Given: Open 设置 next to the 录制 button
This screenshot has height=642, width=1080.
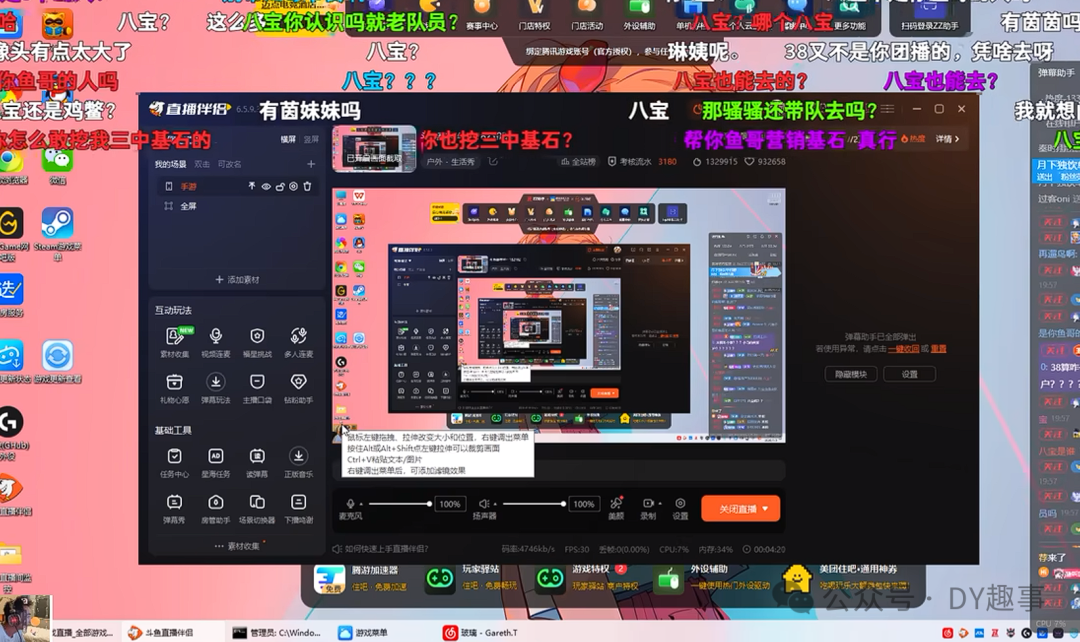Looking at the screenshot, I should pos(680,508).
